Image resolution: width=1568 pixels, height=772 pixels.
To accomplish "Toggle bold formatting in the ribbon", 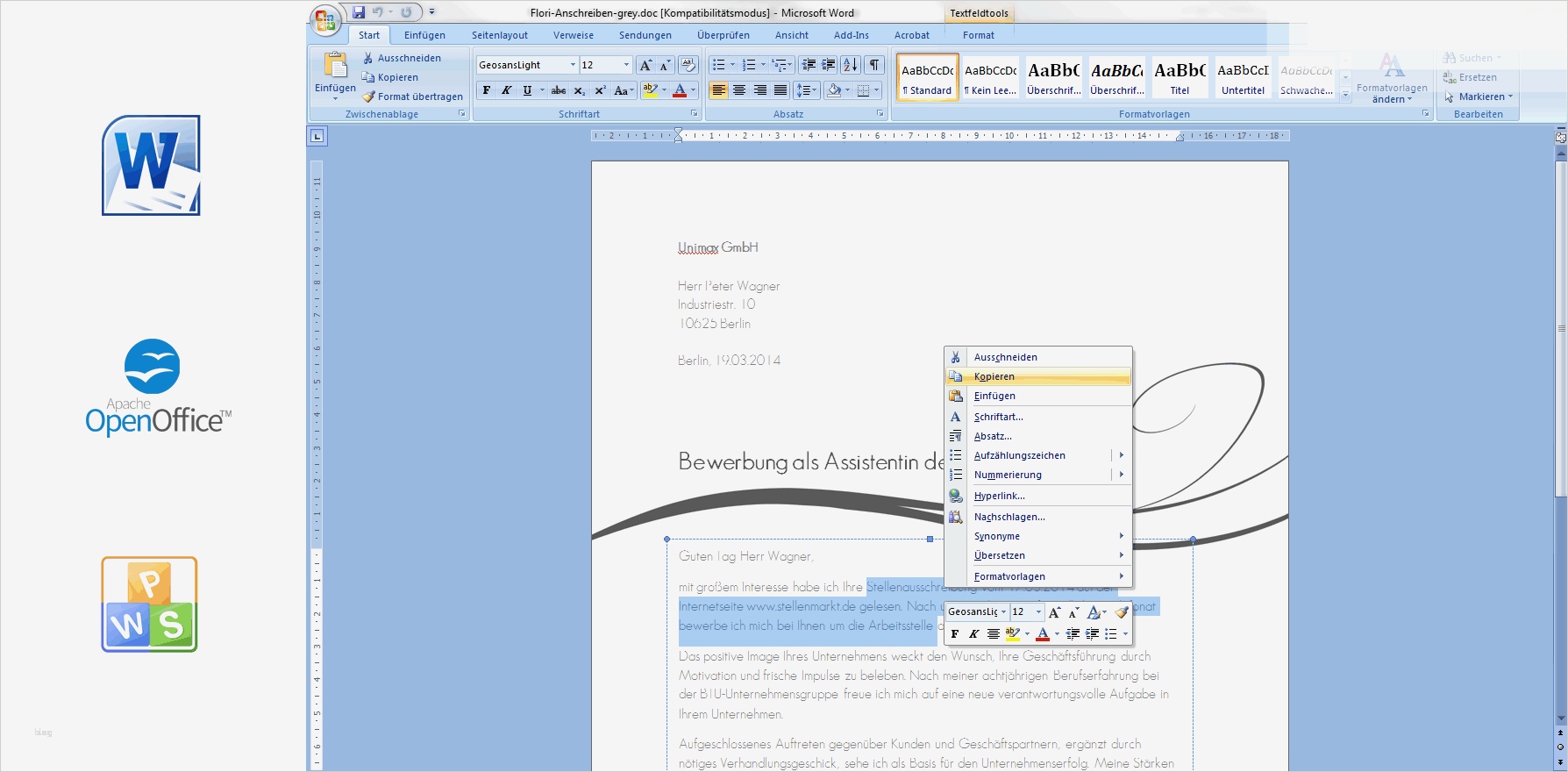I will [487, 90].
